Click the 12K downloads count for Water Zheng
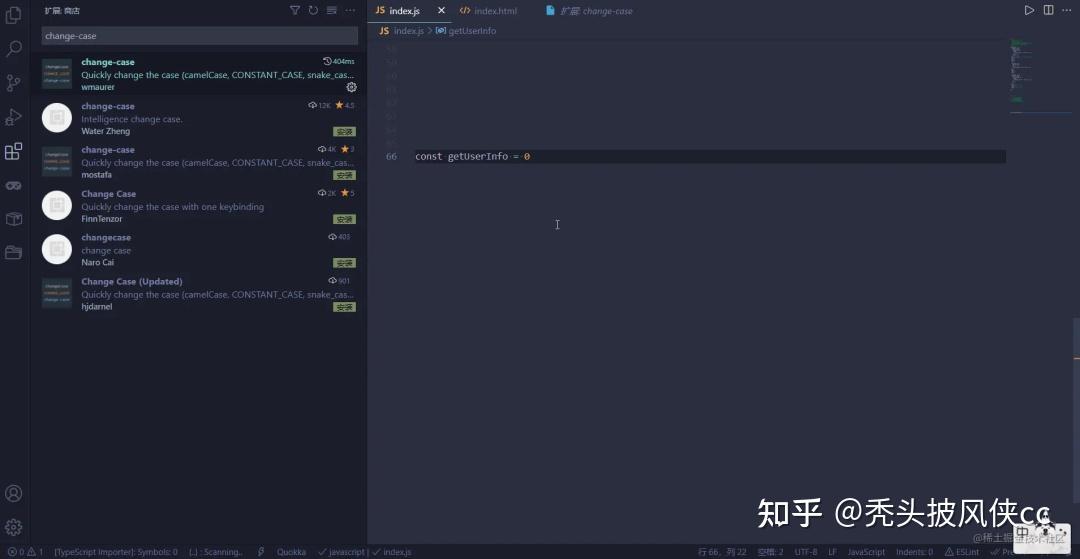The height and width of the screenshot is (559, 1080). 320,106
